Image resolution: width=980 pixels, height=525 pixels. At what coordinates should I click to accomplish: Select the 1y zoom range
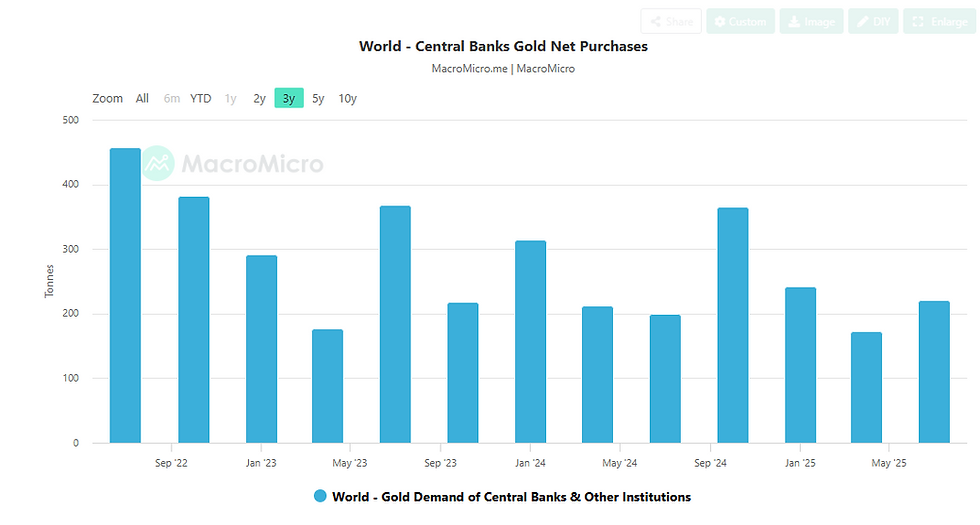pos(231,98)
